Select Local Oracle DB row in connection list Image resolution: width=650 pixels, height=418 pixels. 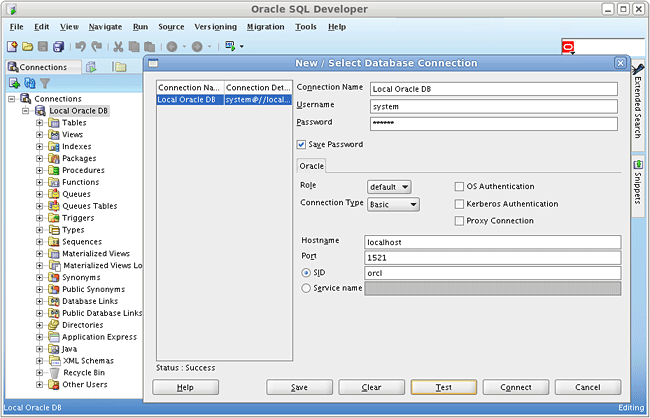click(x=224, y=100)
